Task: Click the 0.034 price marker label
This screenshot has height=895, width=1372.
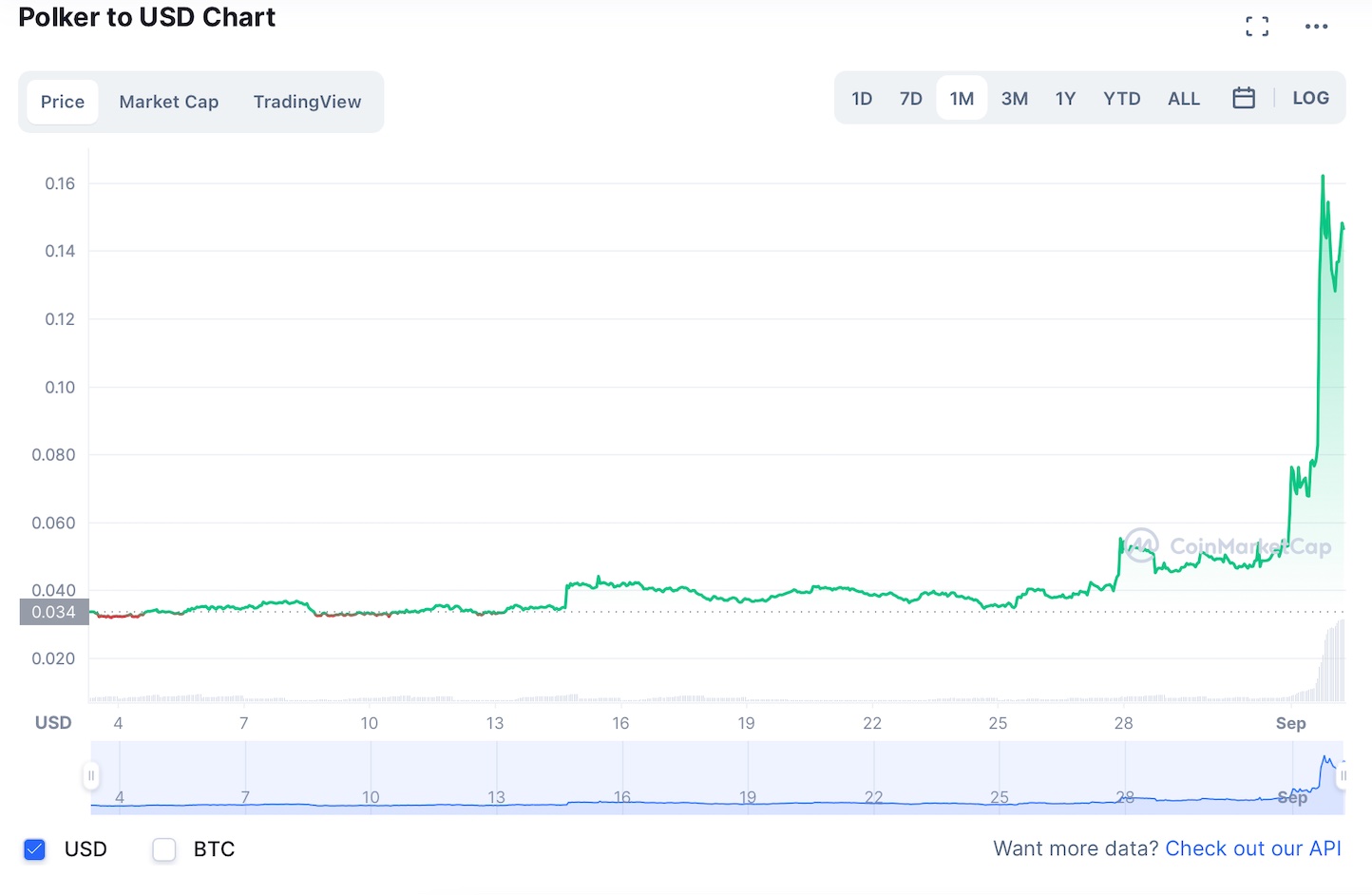Action: point(54,612)
